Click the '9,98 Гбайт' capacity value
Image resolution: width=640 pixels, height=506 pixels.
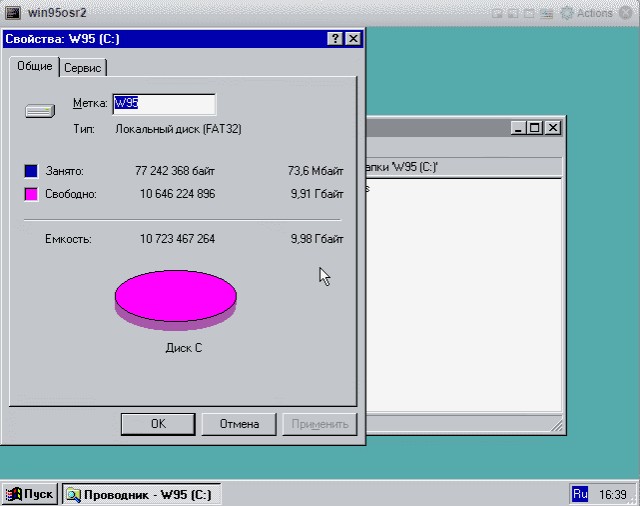coord(317,239)
